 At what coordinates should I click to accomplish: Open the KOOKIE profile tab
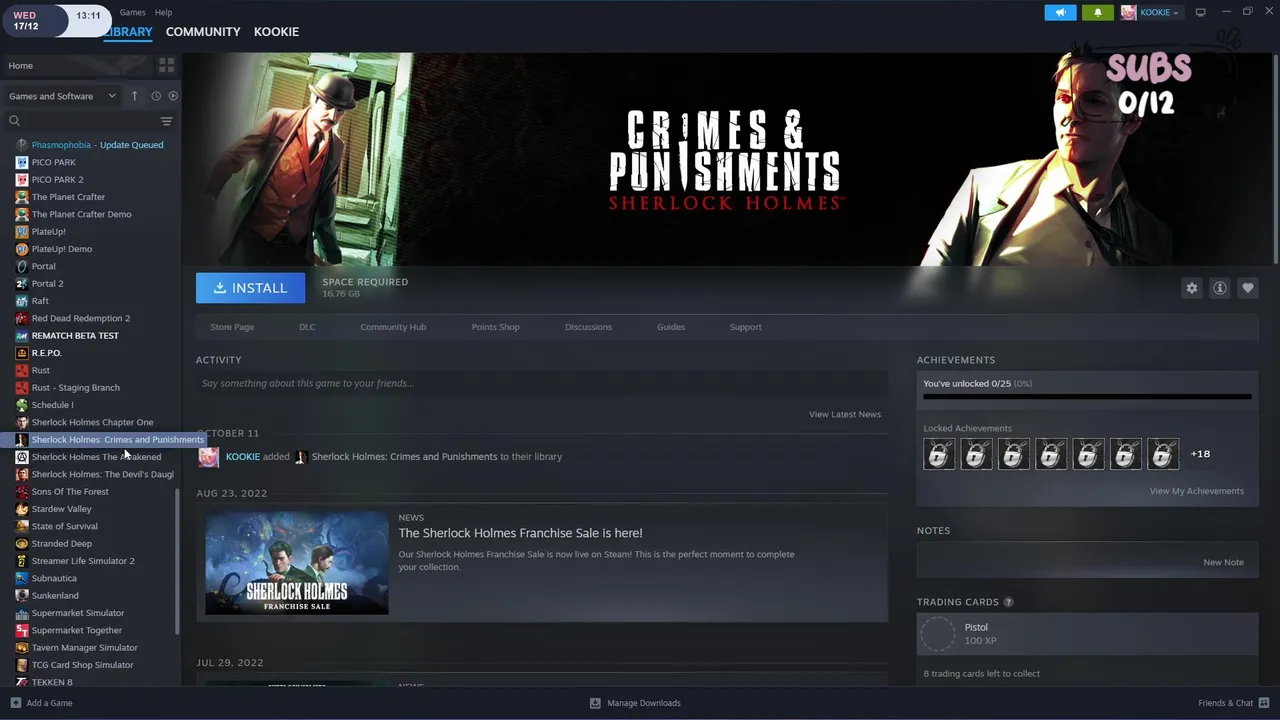tap(276, 32)
